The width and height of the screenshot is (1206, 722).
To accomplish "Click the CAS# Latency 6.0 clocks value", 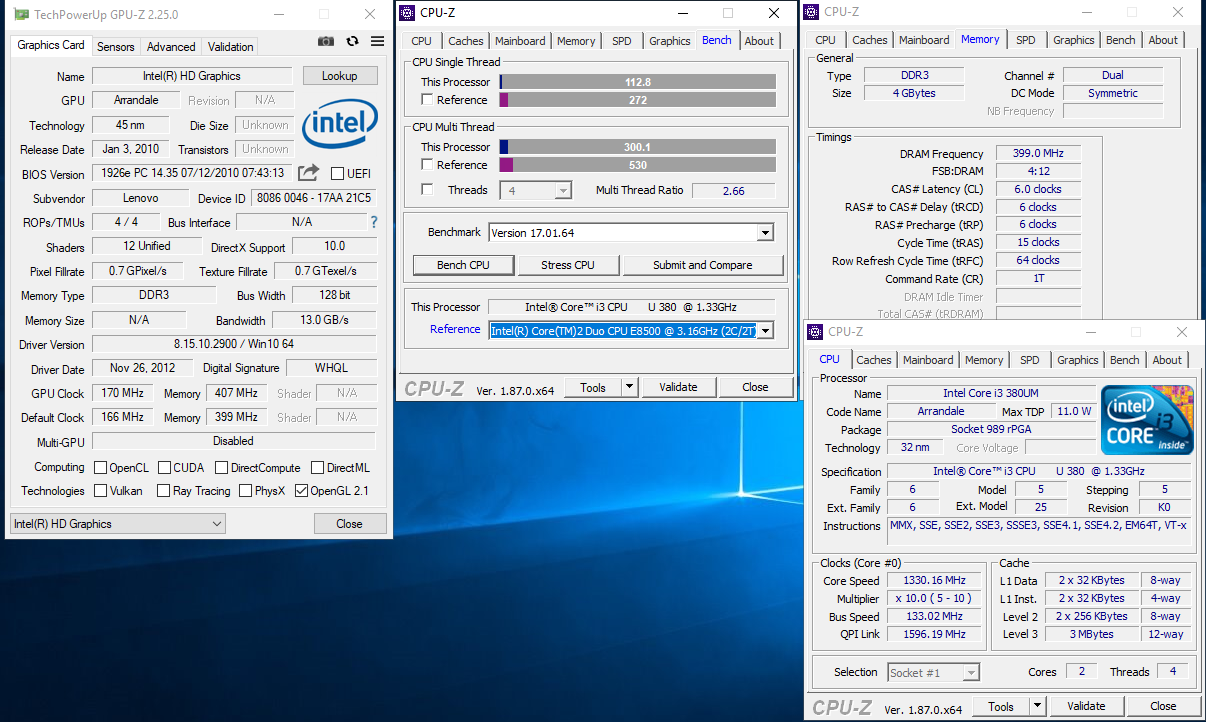I will tap(1038, 189).
